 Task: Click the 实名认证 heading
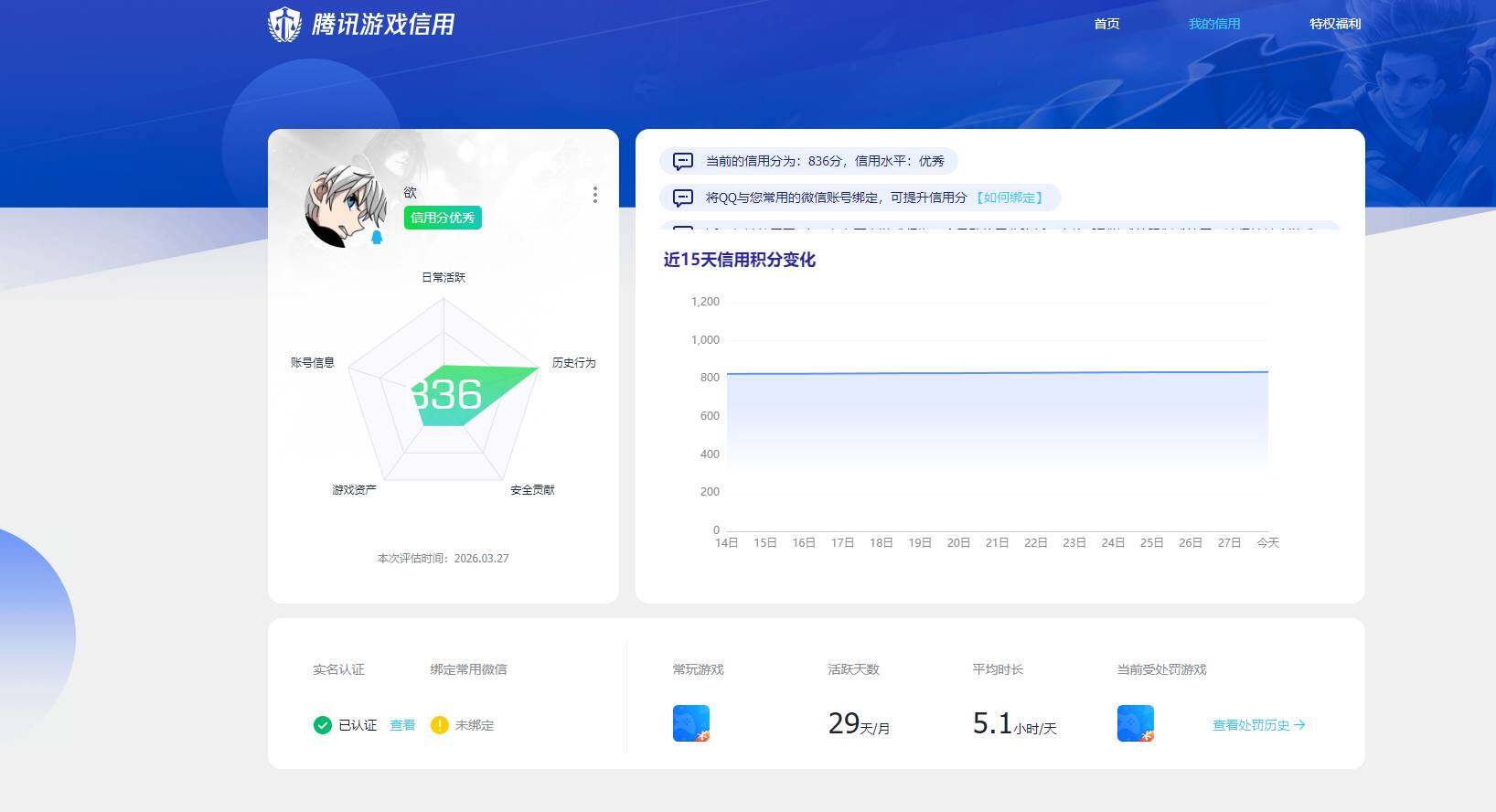(x=338, y=670)
